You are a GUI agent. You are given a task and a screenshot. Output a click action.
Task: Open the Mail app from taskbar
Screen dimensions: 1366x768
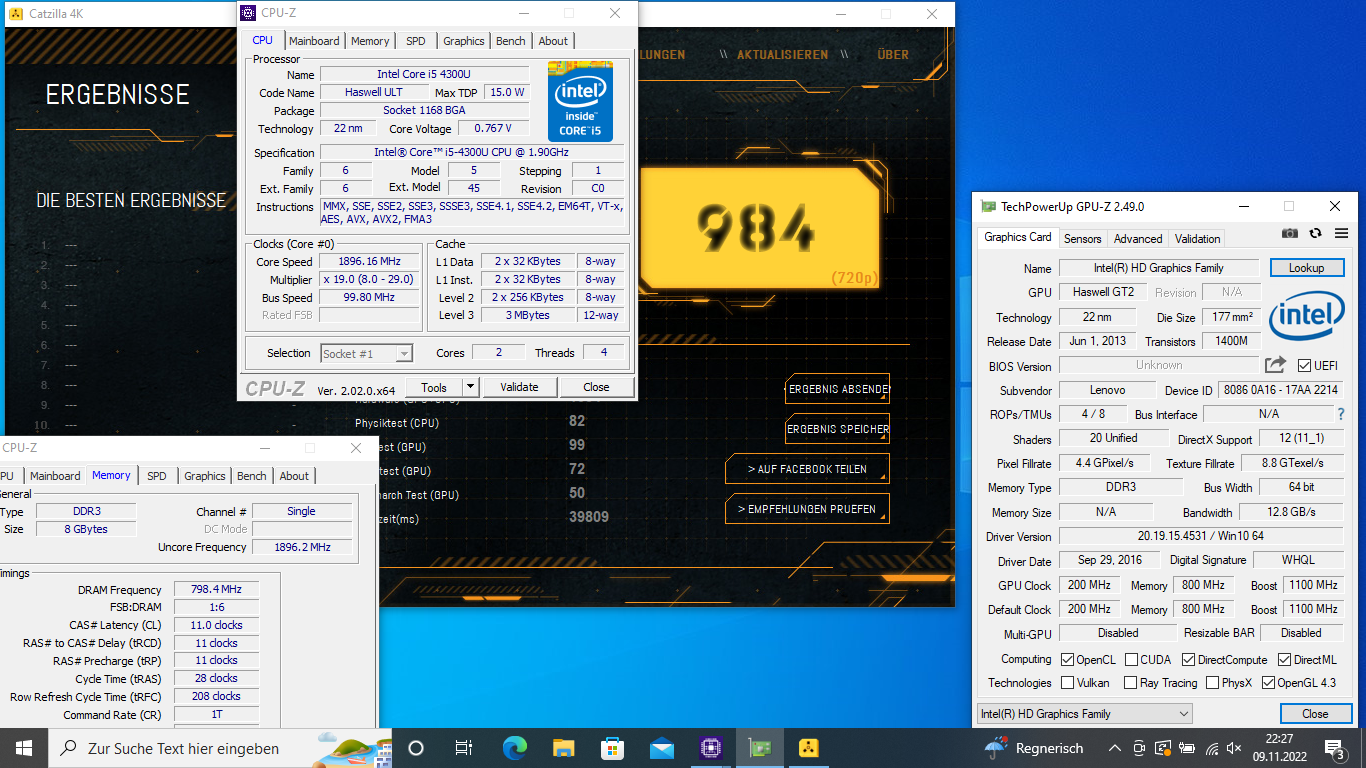click(661, 747)
